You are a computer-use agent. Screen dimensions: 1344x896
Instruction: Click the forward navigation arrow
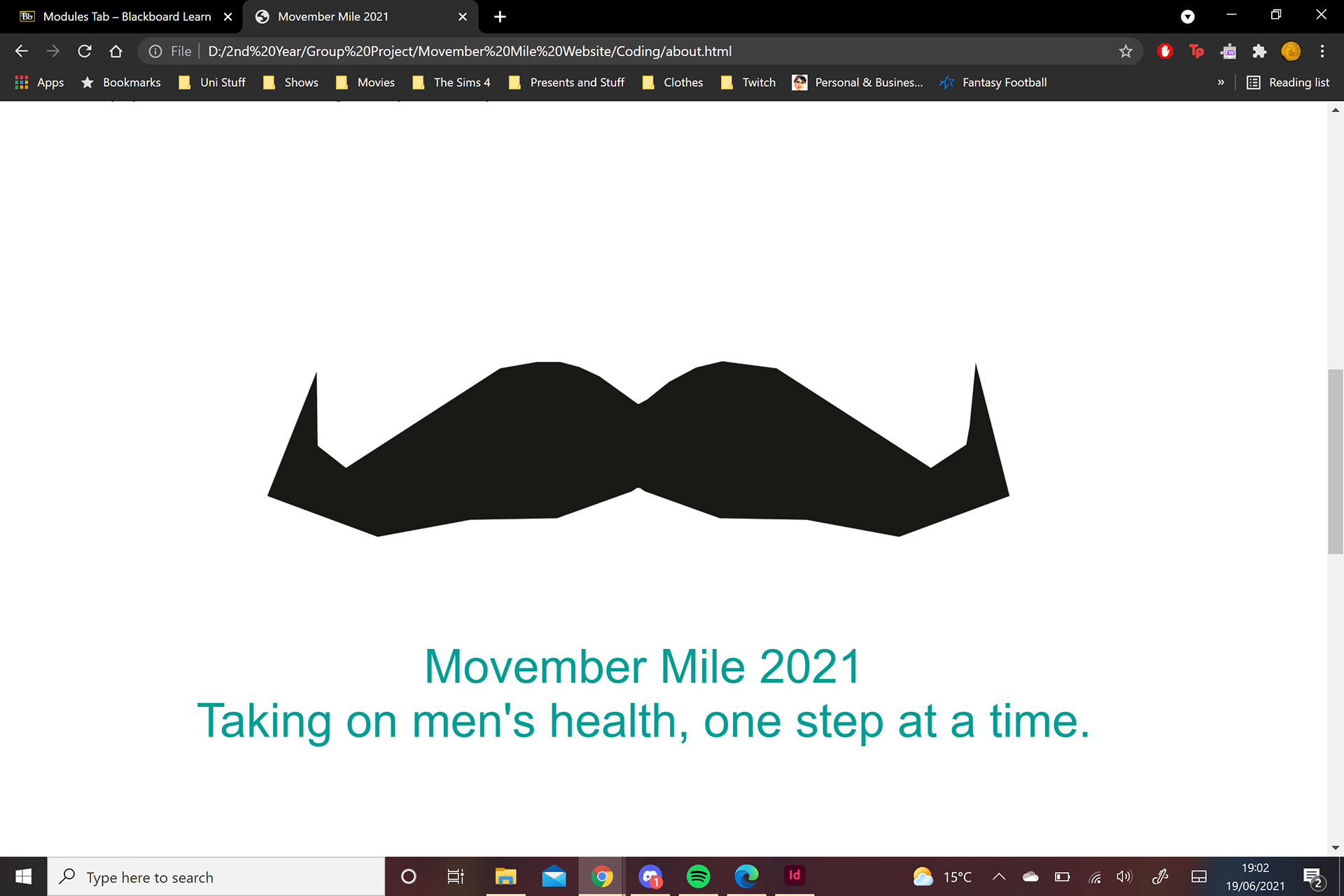click(x=53, y=51)
